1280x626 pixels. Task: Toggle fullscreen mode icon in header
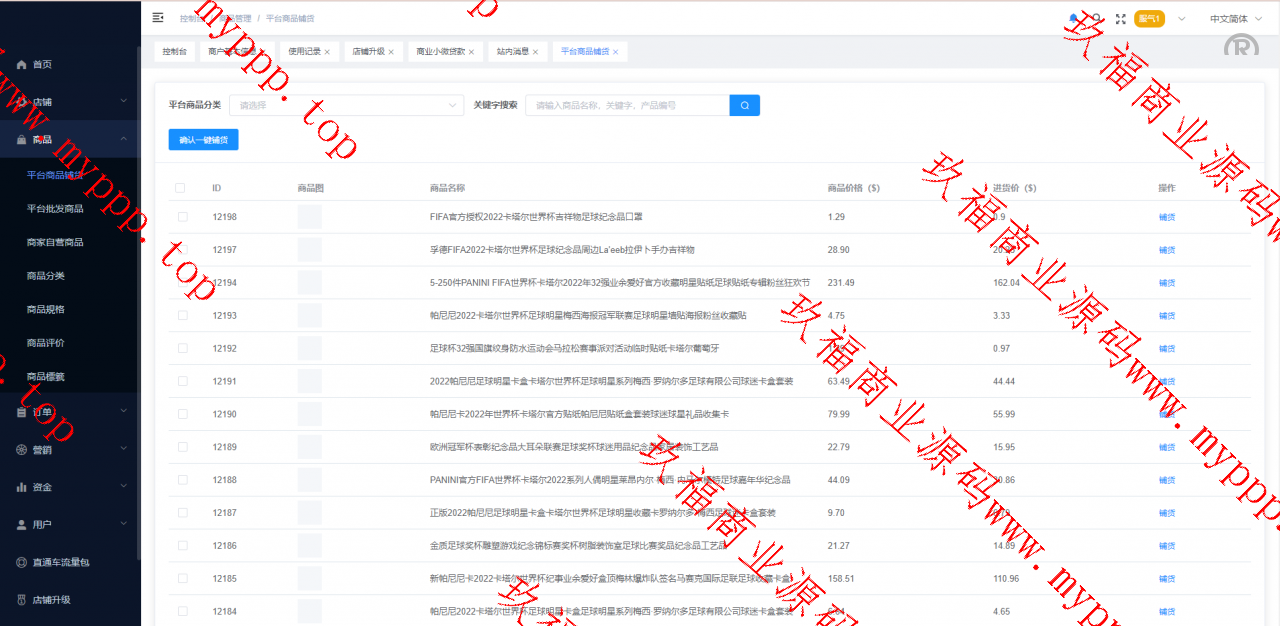pyautogui.click(x=1120, y=18)
